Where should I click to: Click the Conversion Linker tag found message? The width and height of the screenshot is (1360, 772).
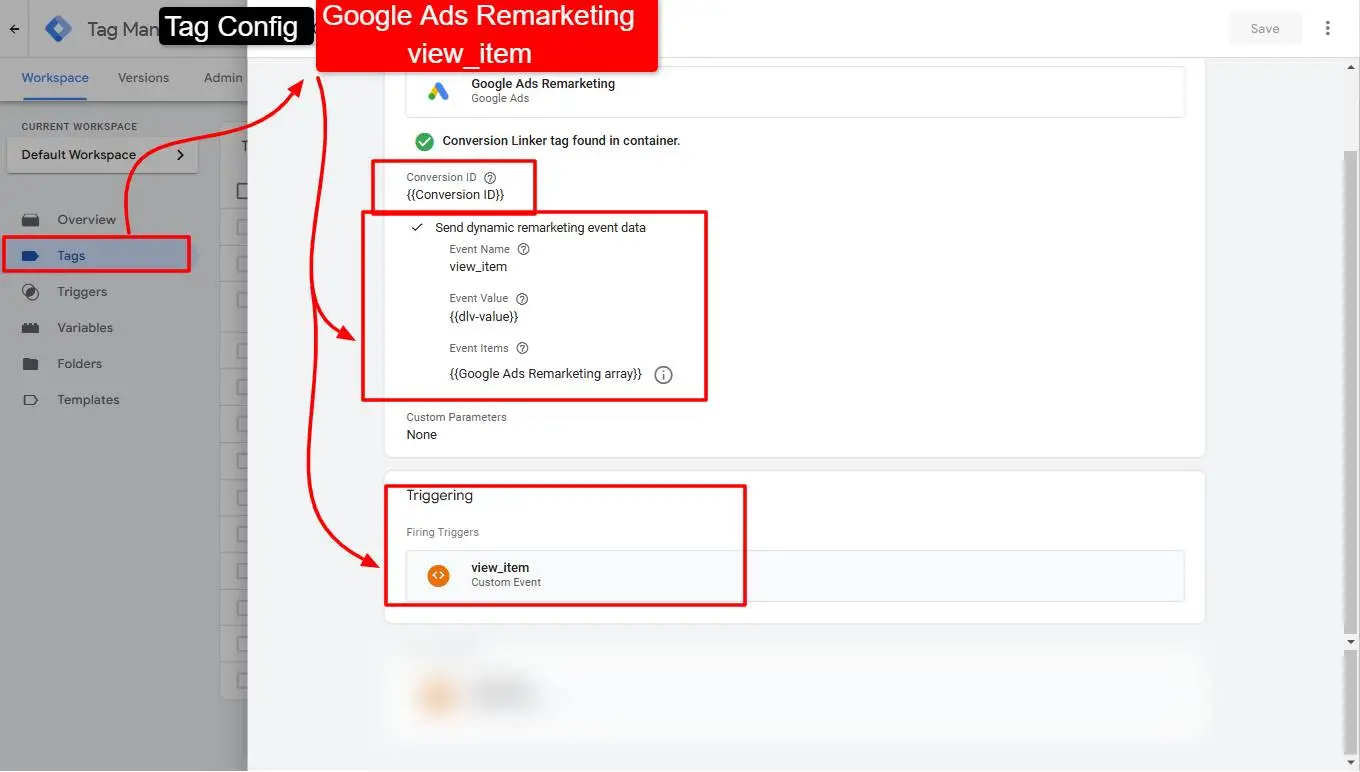coord(561,141)
